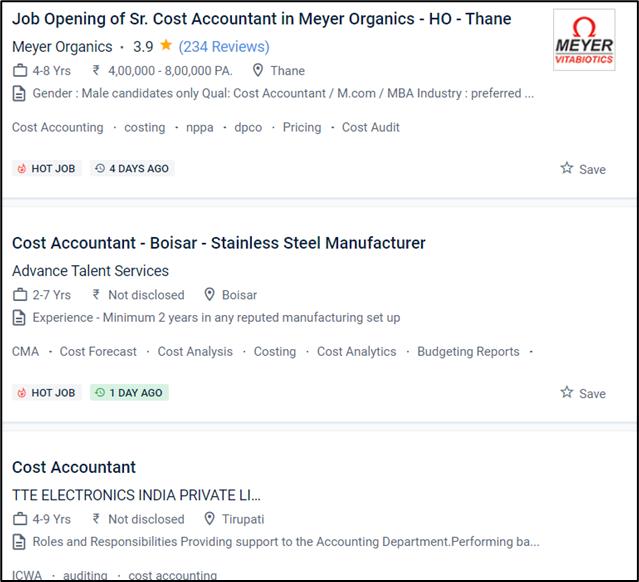Select the 'Cost Audit' skill tag
The height and width of the screenshot is (582, 639).
pyautogui.click(x=370, y=128)
